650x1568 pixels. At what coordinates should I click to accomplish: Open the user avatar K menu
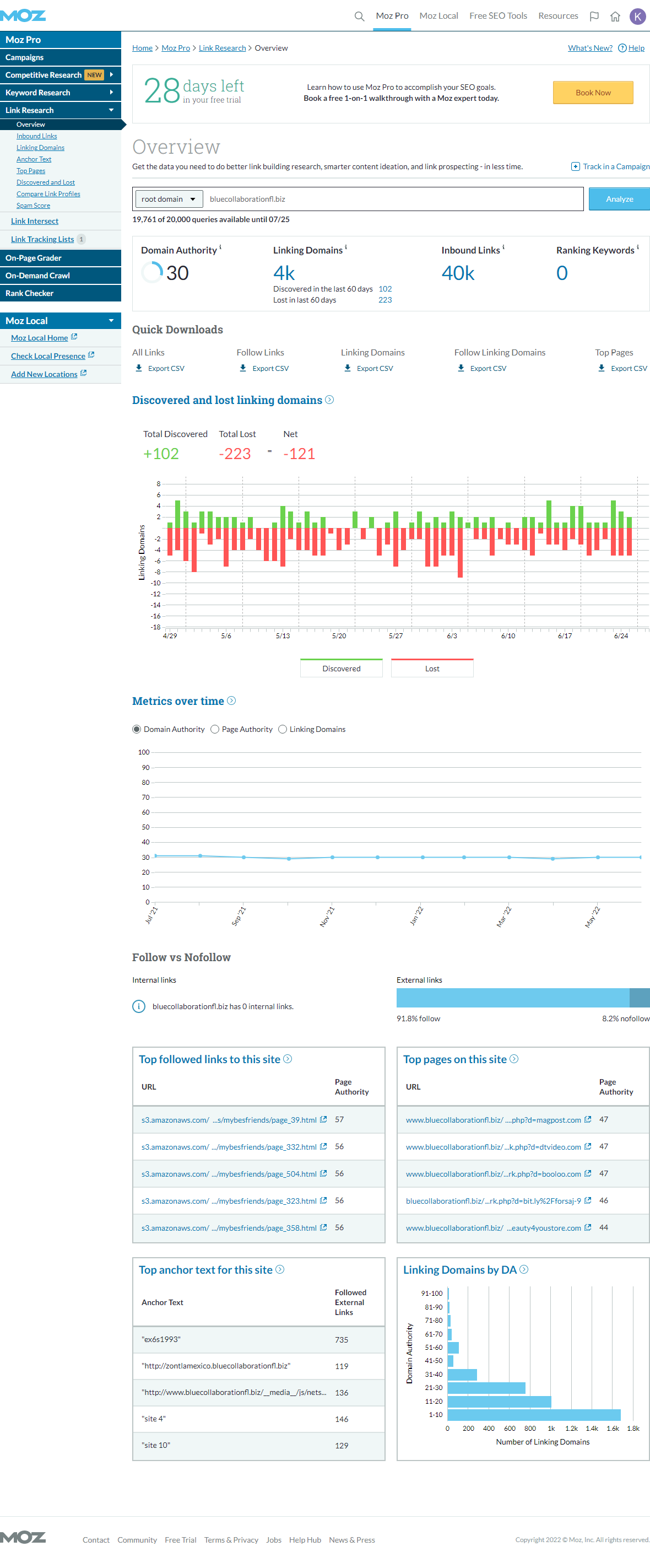tap(637, 17)
